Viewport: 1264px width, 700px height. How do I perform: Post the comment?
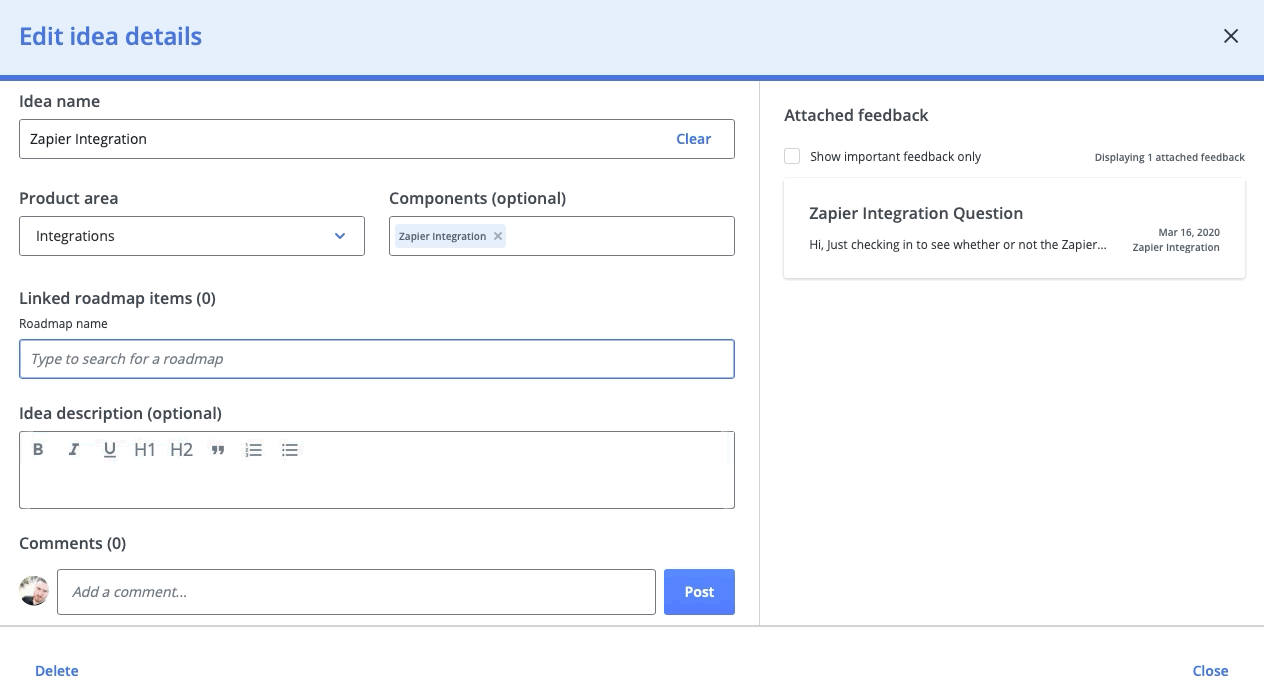699,592
